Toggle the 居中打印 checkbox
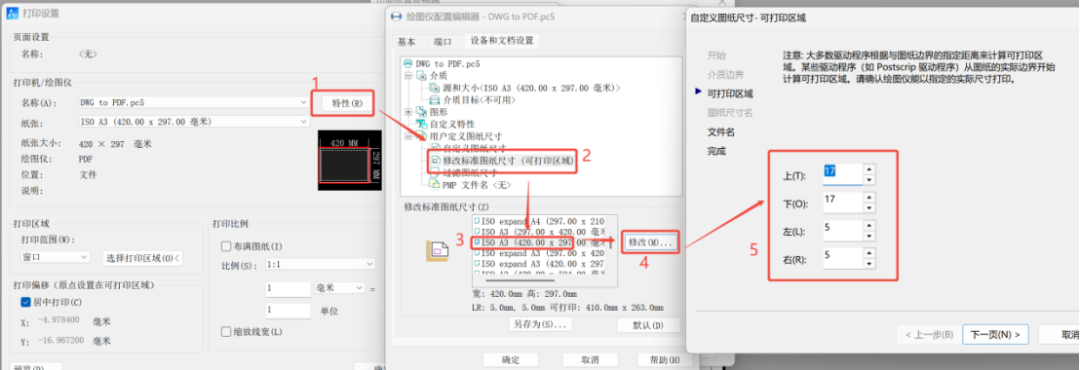 [x=26, y=302]
